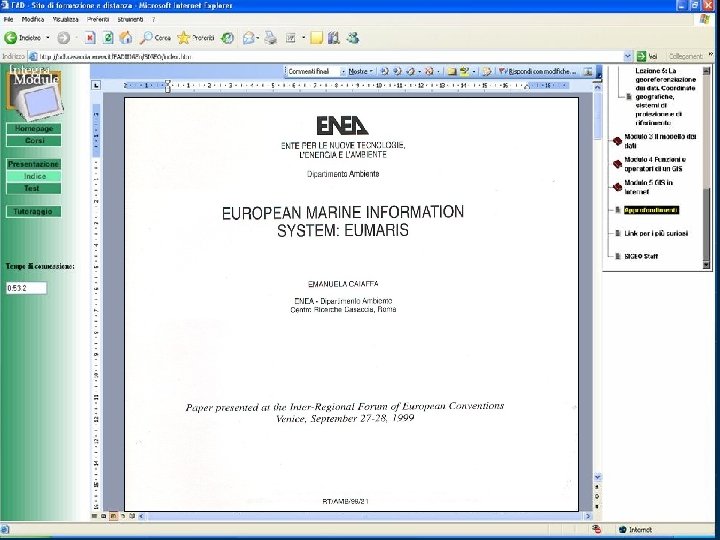720x540 pixels.
Task: Open the Collegamenti links bar
Action: click(x=686, y=56)
